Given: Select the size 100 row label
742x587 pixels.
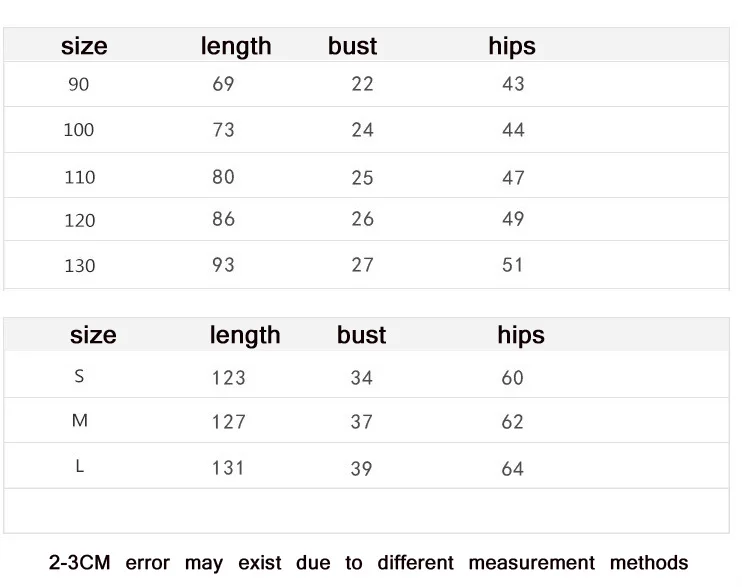Looking at the screenshot, I should point(79,130).
